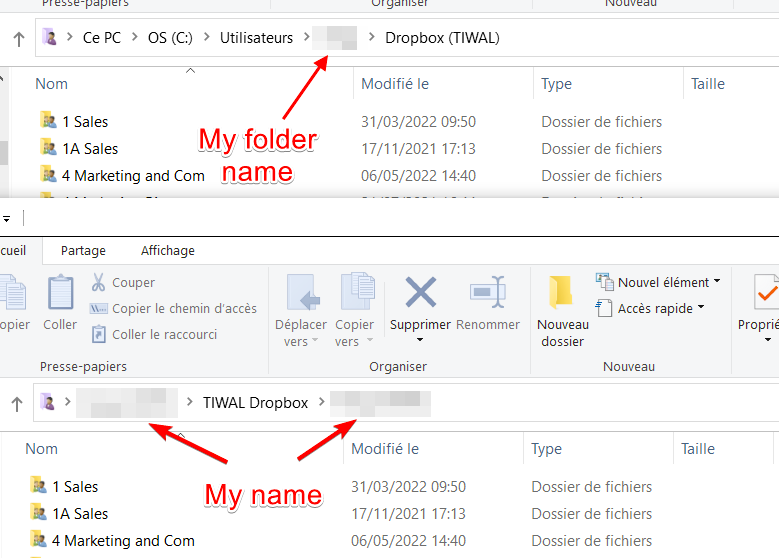779x558 pixels.
Task: Open the Nouvel élément dropdown
Action: 717,281
